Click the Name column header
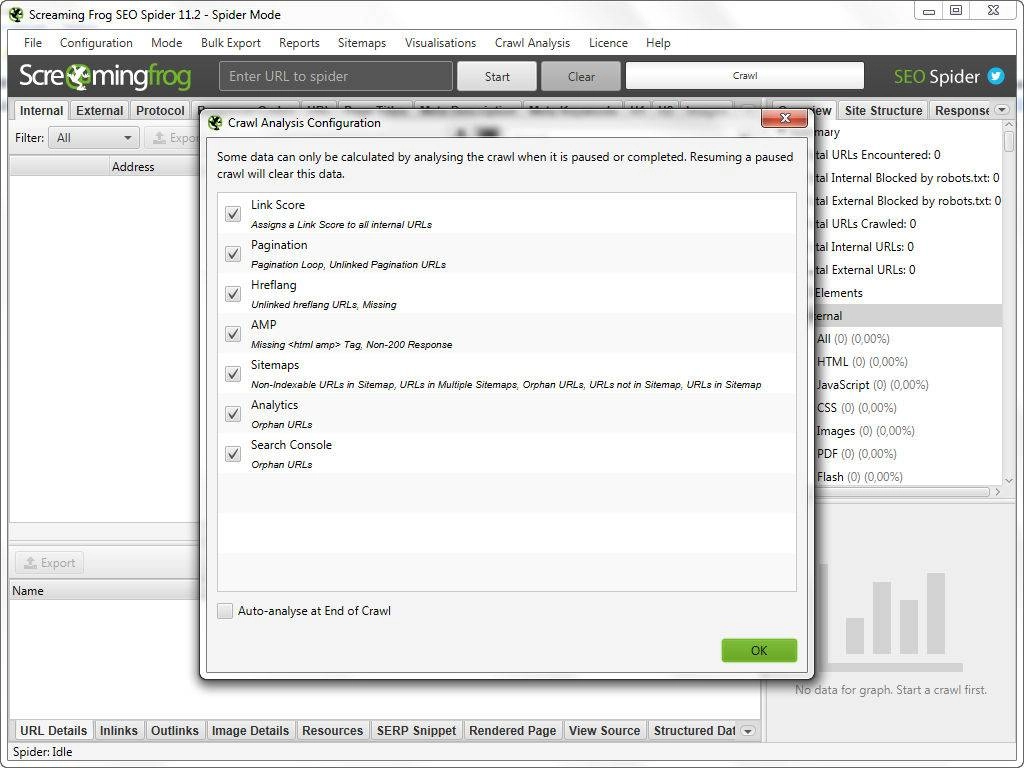Image resolution: width=1024 pixels, height=768 pixels. tap(104, 590)
